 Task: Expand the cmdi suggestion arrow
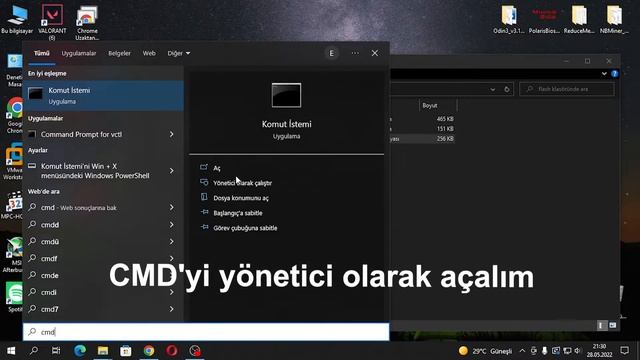(172, 292)
